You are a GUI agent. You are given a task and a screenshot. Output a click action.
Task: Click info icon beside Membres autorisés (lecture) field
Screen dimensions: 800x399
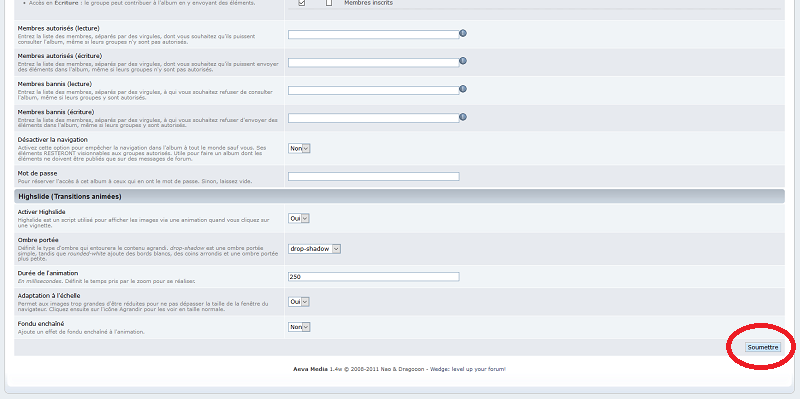tap(463, 33)
